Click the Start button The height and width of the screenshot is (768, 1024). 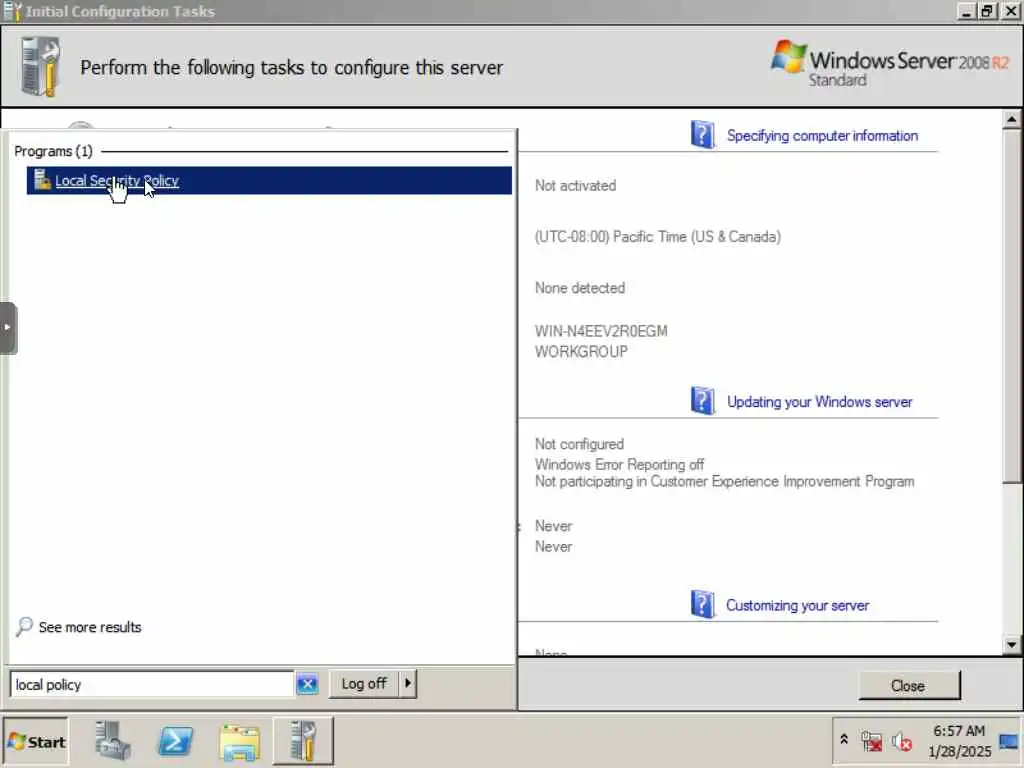[37, 741]
